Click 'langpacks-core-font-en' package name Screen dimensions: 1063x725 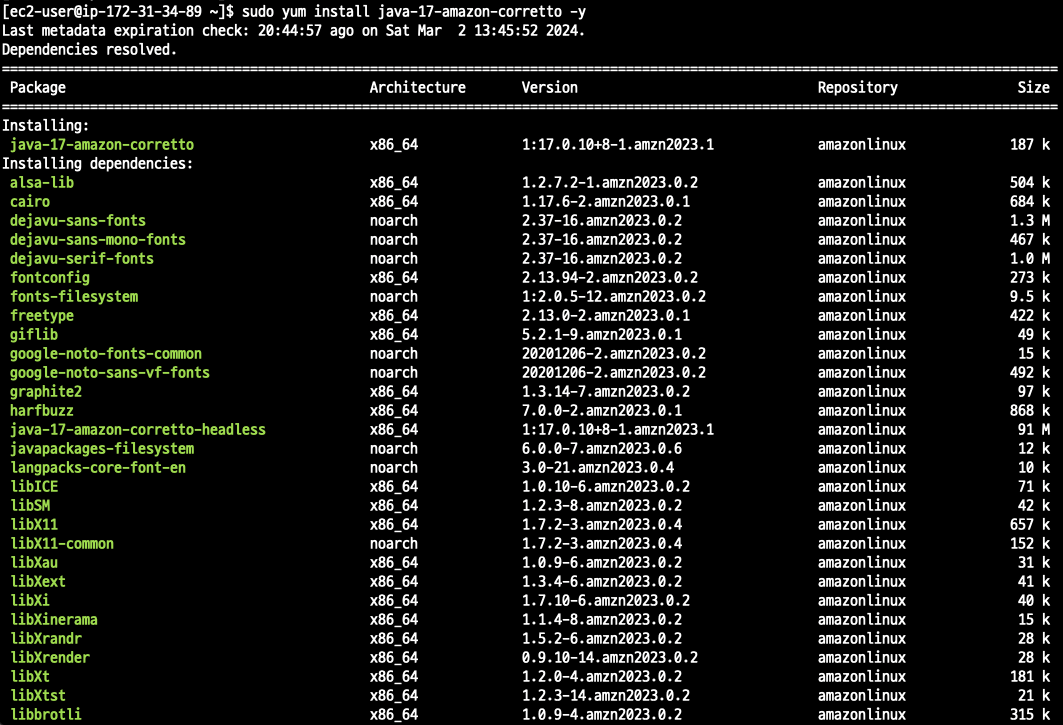[98, 467]
